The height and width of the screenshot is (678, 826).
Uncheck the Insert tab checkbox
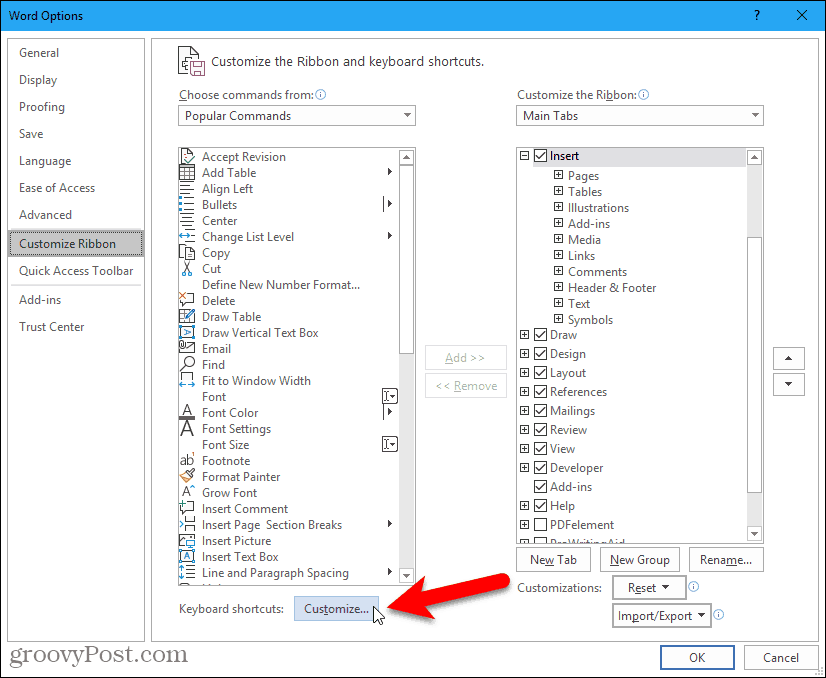coord(540,155)
